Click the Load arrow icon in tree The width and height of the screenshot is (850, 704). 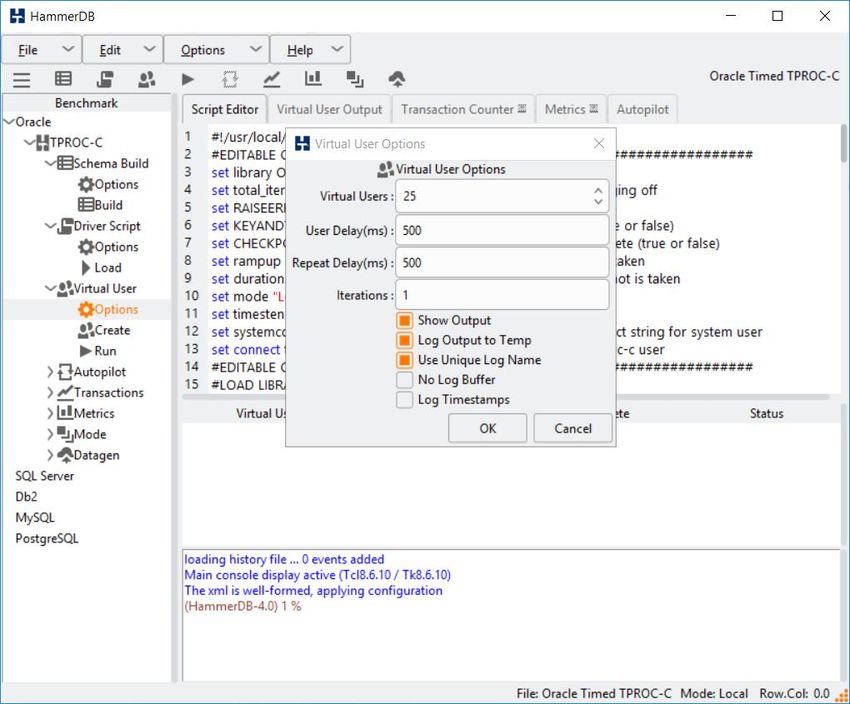86,268
